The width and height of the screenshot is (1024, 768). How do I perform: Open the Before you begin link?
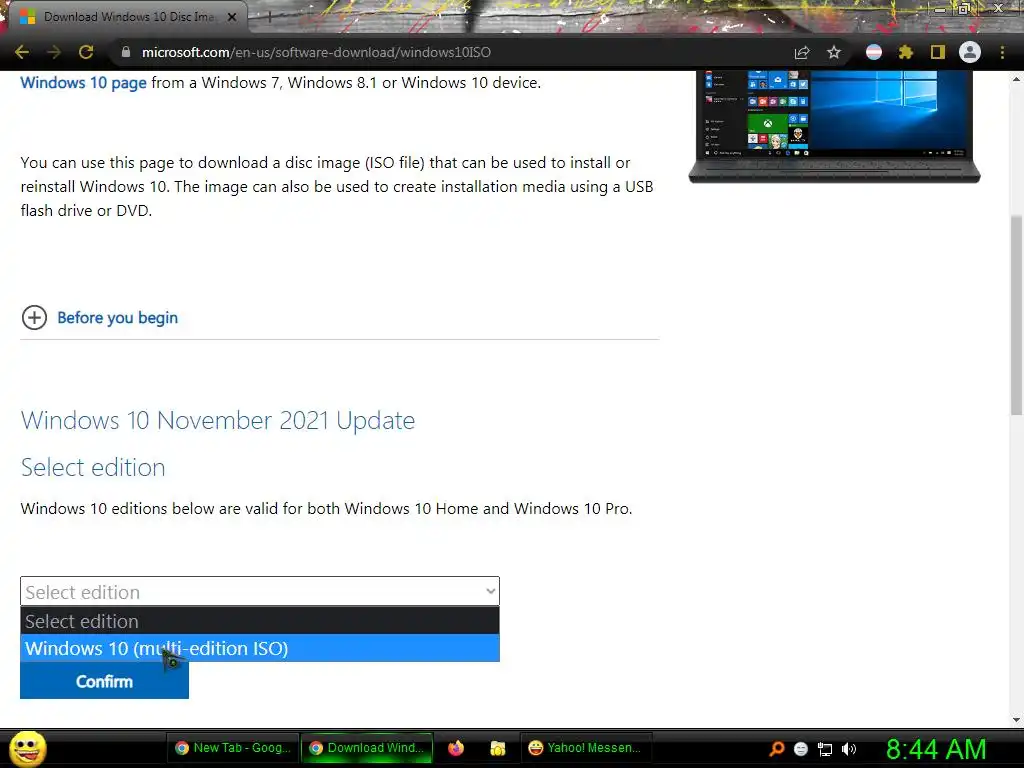118,318
